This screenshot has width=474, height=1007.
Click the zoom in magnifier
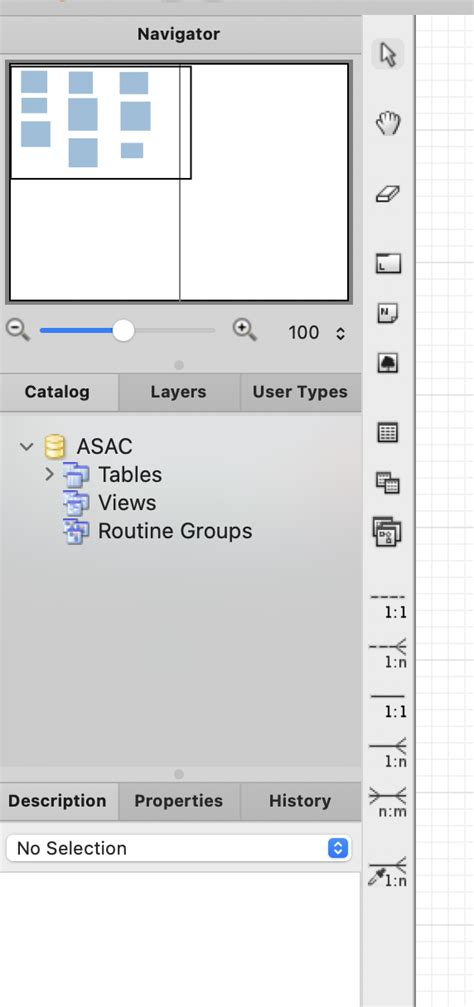(x=245, y=331)
